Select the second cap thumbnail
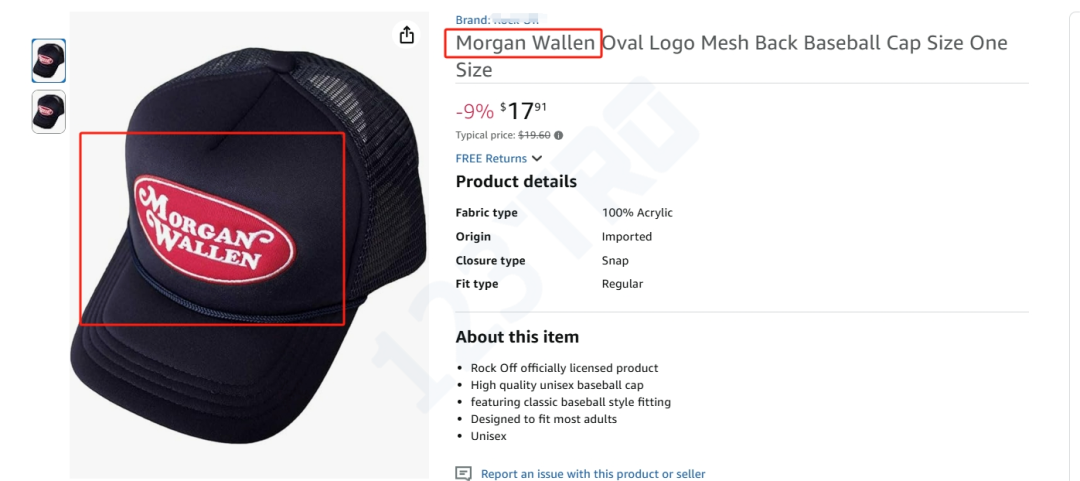1080x481 pixels. coord(49,111)
